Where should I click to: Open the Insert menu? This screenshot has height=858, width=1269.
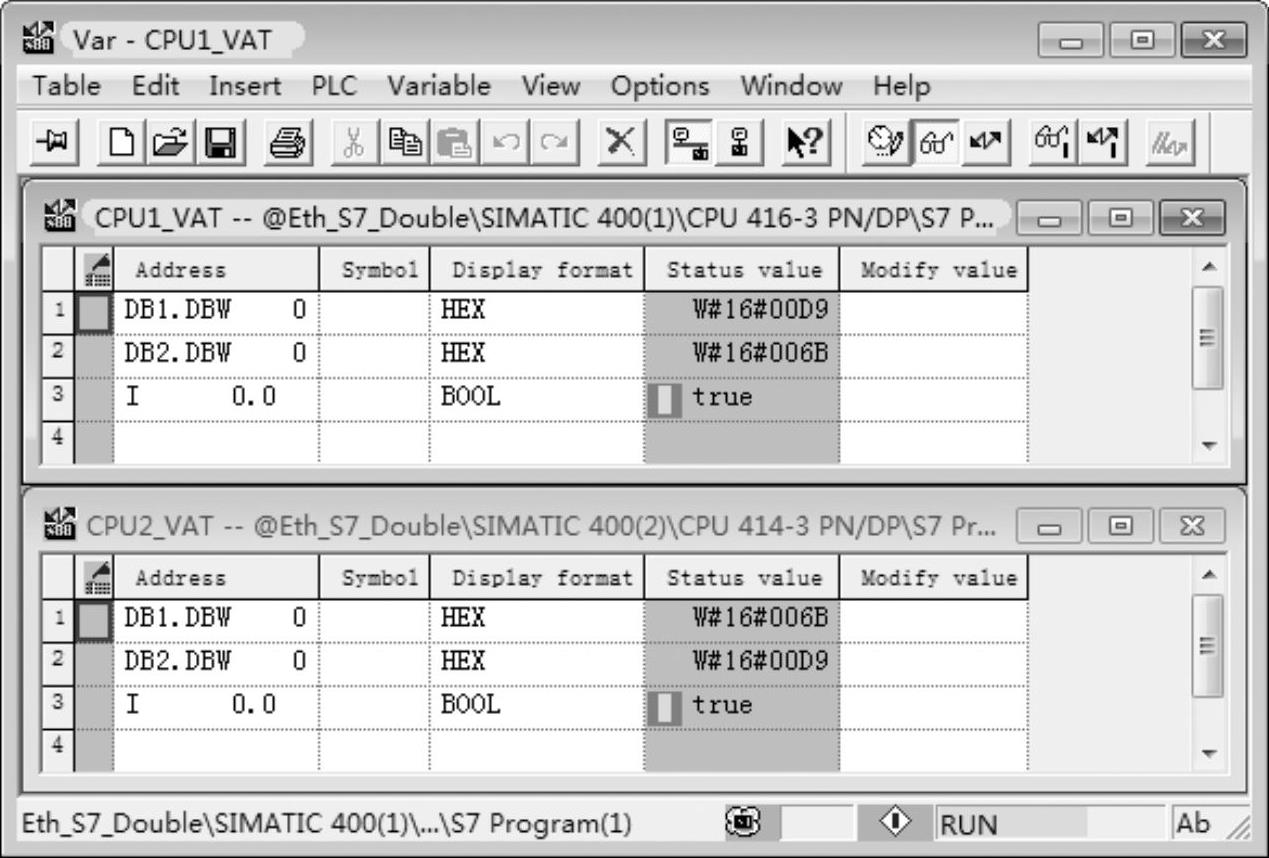click(x=244, y=87)
